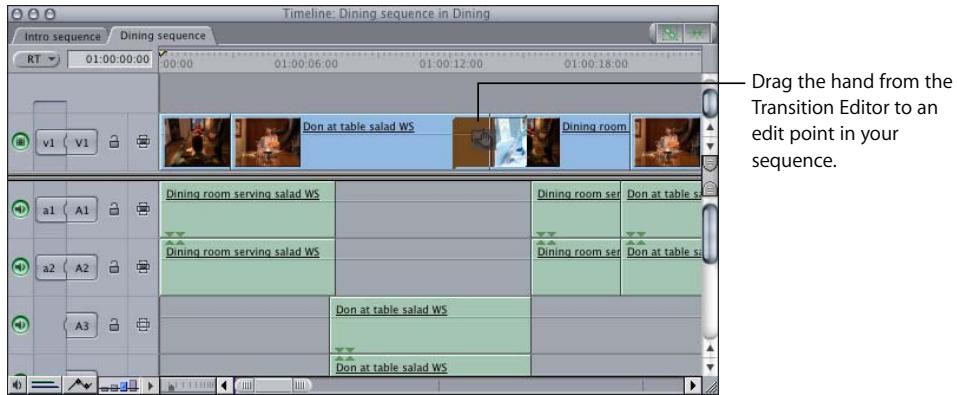
Task: Select the Dining sequence tab
Action: click(162, 35)
